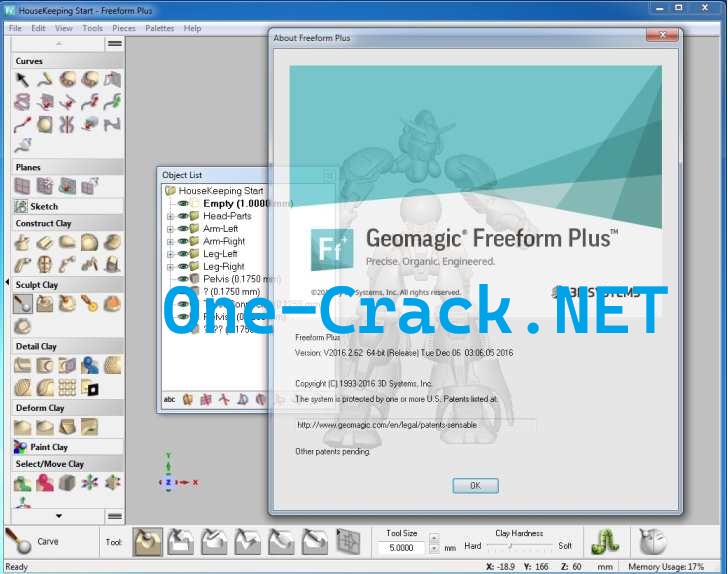Click the abc icon in Object List

(169, 400)
